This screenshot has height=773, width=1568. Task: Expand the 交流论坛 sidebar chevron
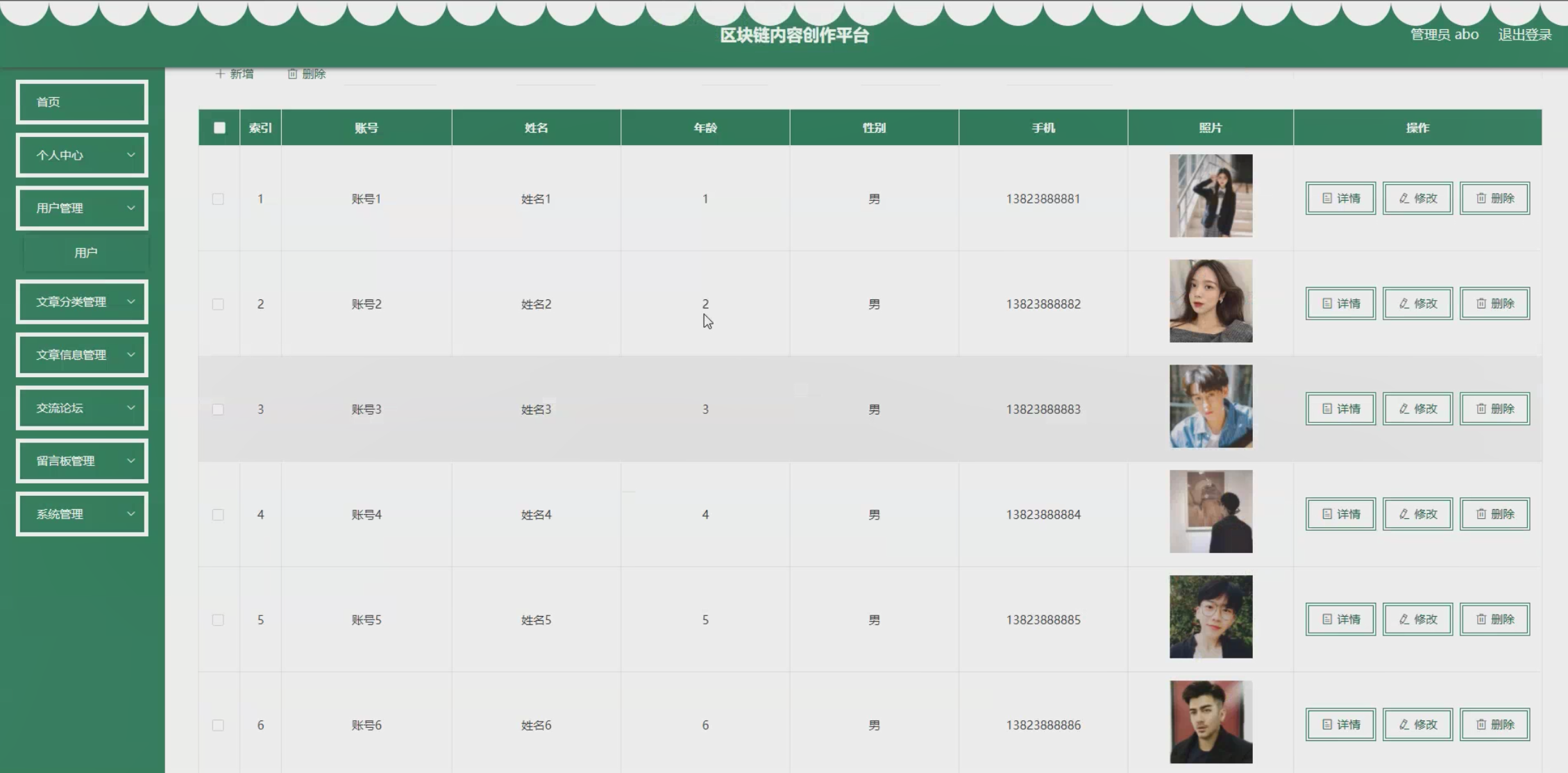click(130, 408)
